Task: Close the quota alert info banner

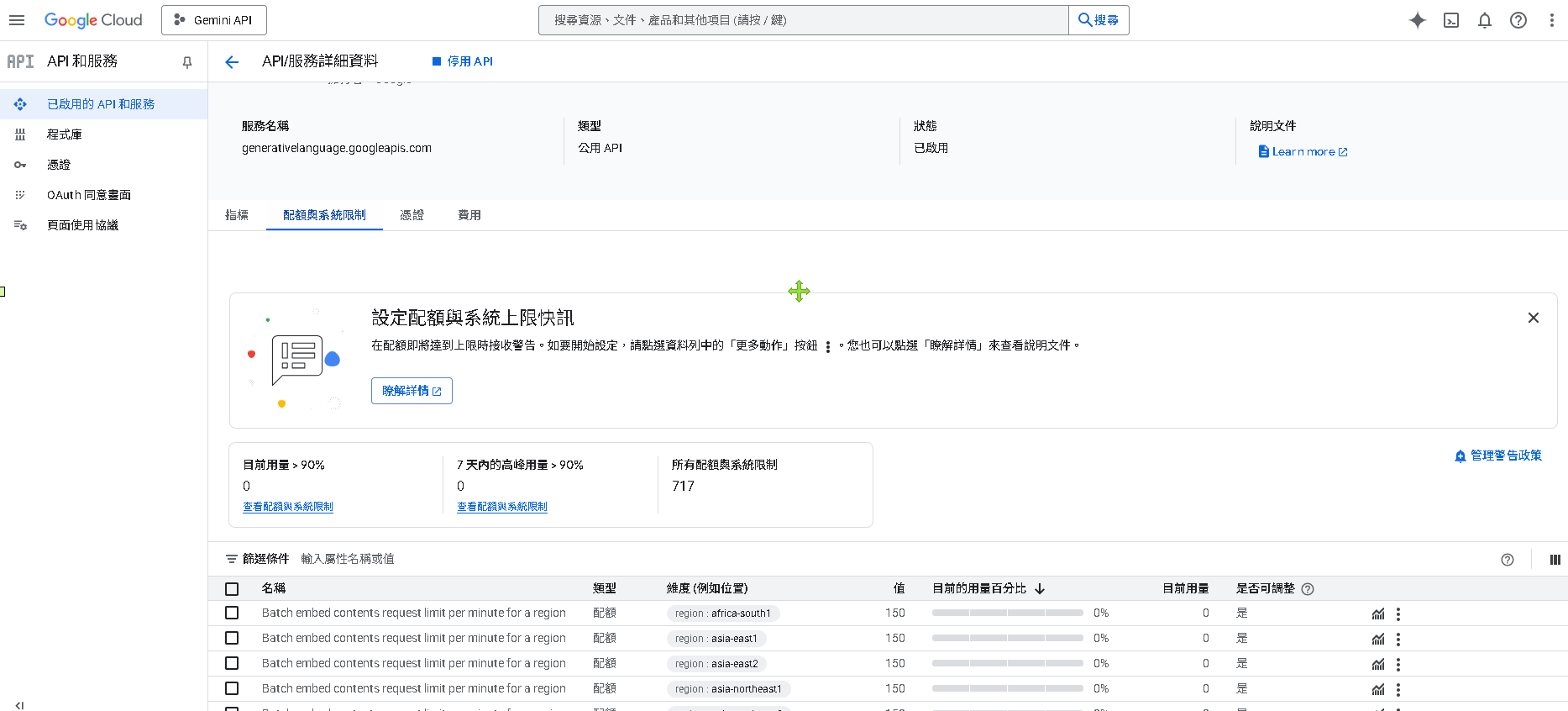Action: (1534, 318)
